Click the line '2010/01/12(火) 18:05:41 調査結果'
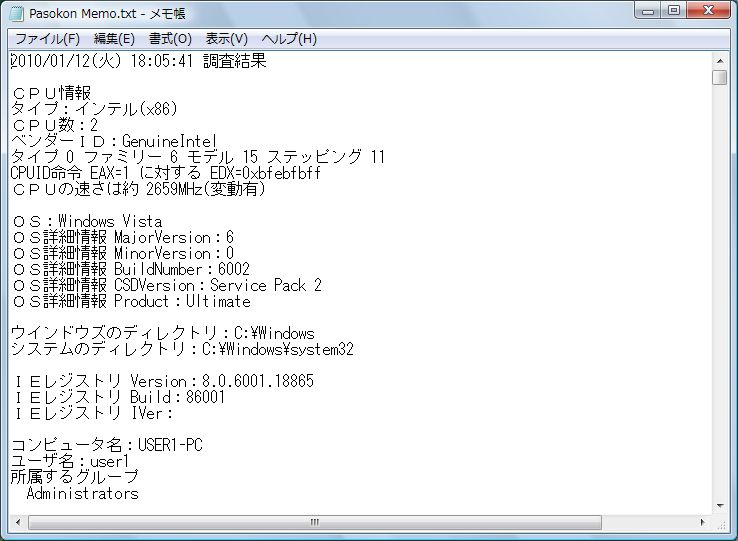 click(x=138, y=61)
